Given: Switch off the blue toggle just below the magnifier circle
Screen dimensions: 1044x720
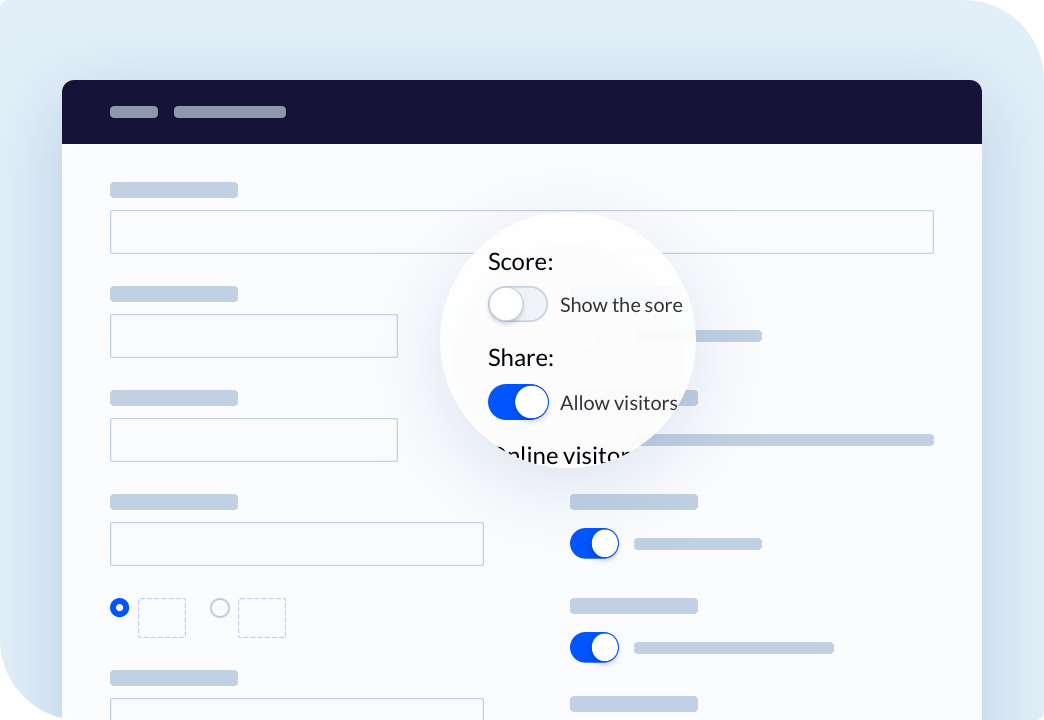Looking at the screenshot, I should [x=595, y=543].
